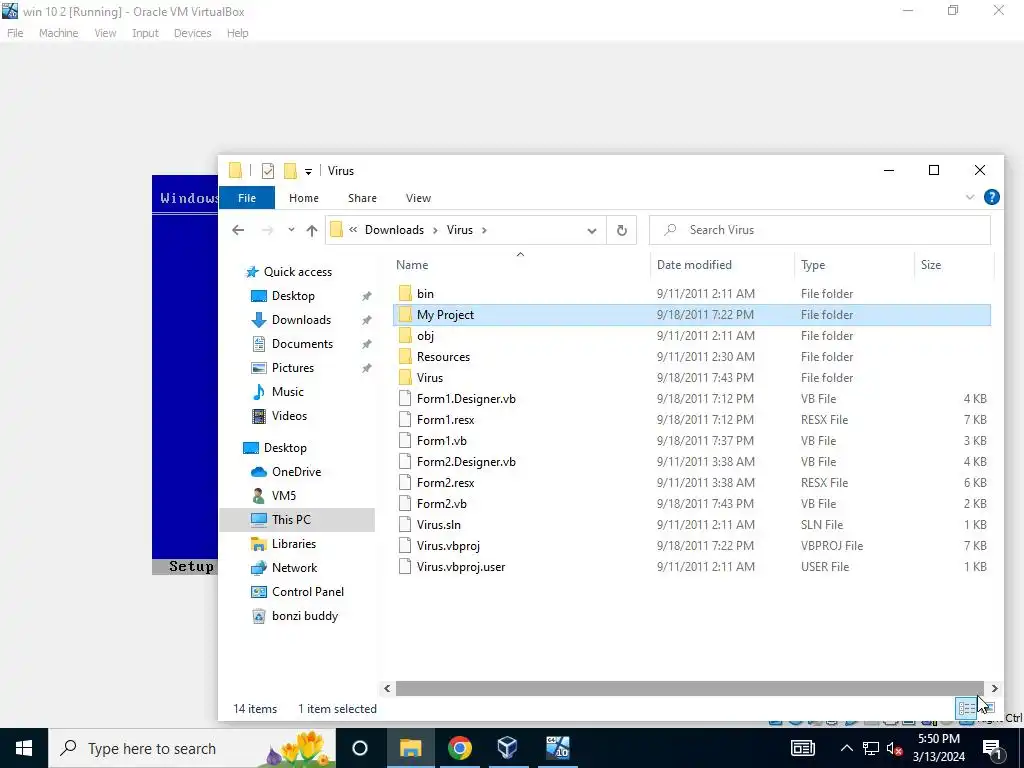
Task: Launch Chrome from the taskbar
Action: [459, 748]
